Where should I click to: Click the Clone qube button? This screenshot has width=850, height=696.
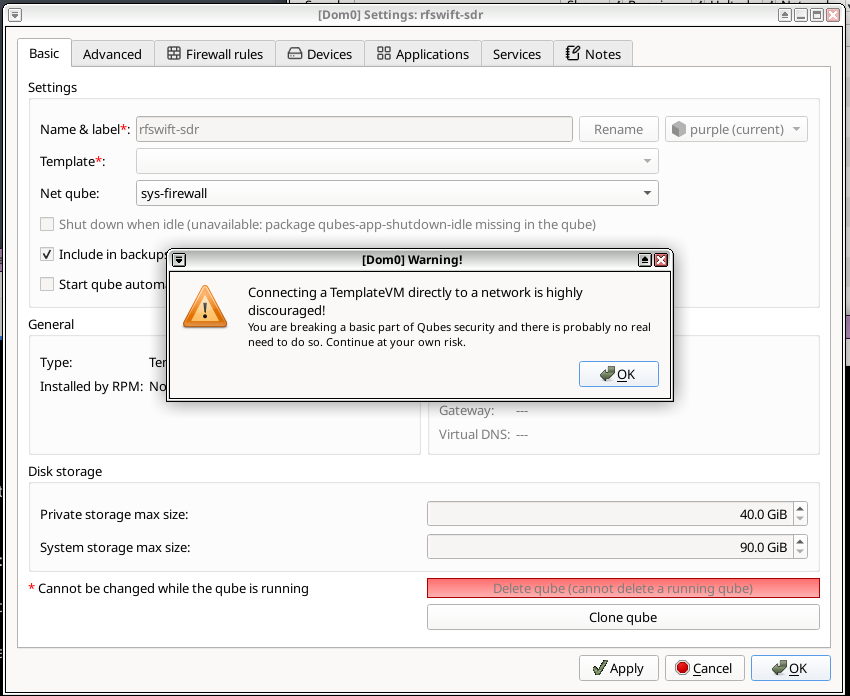click(x=623, y=617)
